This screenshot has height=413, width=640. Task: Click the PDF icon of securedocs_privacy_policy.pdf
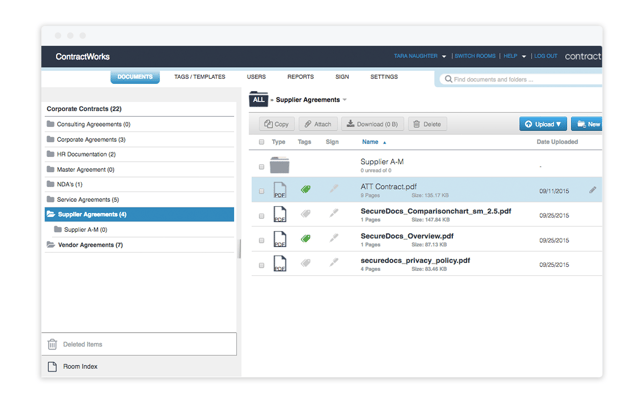coord(280,264)
